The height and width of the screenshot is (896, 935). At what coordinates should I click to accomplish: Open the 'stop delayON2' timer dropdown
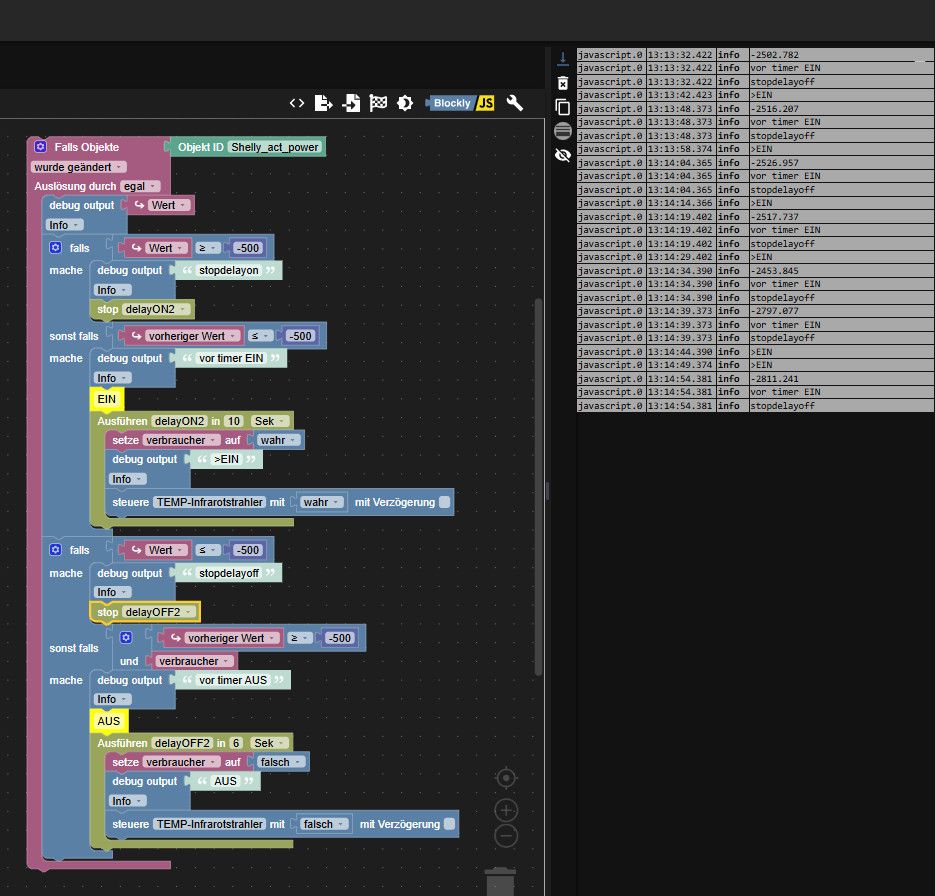[x=157, y=309]
